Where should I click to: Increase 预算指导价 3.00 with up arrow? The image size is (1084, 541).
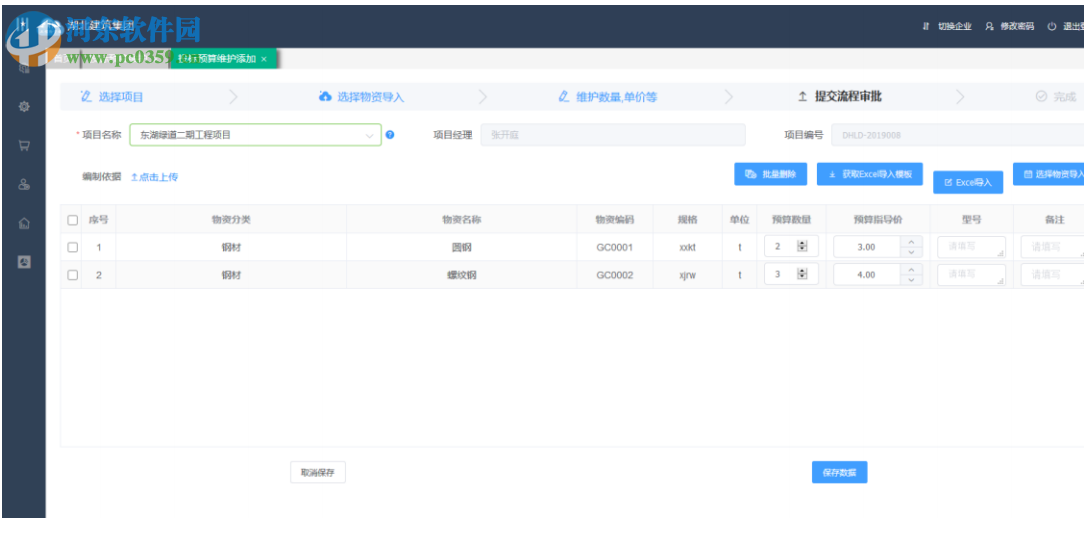pos(911,242)
